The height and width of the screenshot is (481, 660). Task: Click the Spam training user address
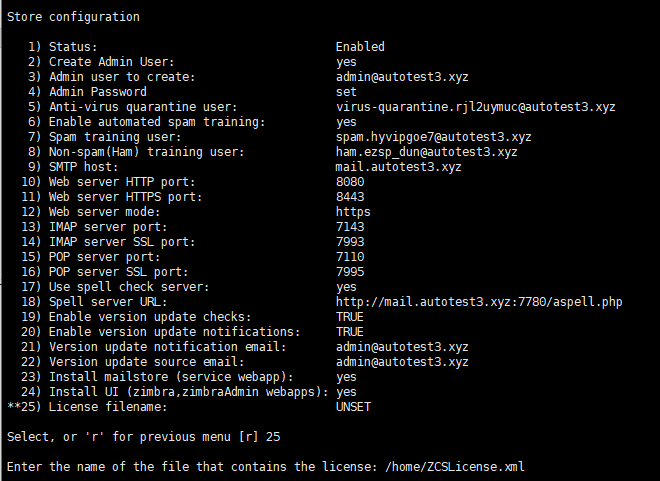[434, 137]
